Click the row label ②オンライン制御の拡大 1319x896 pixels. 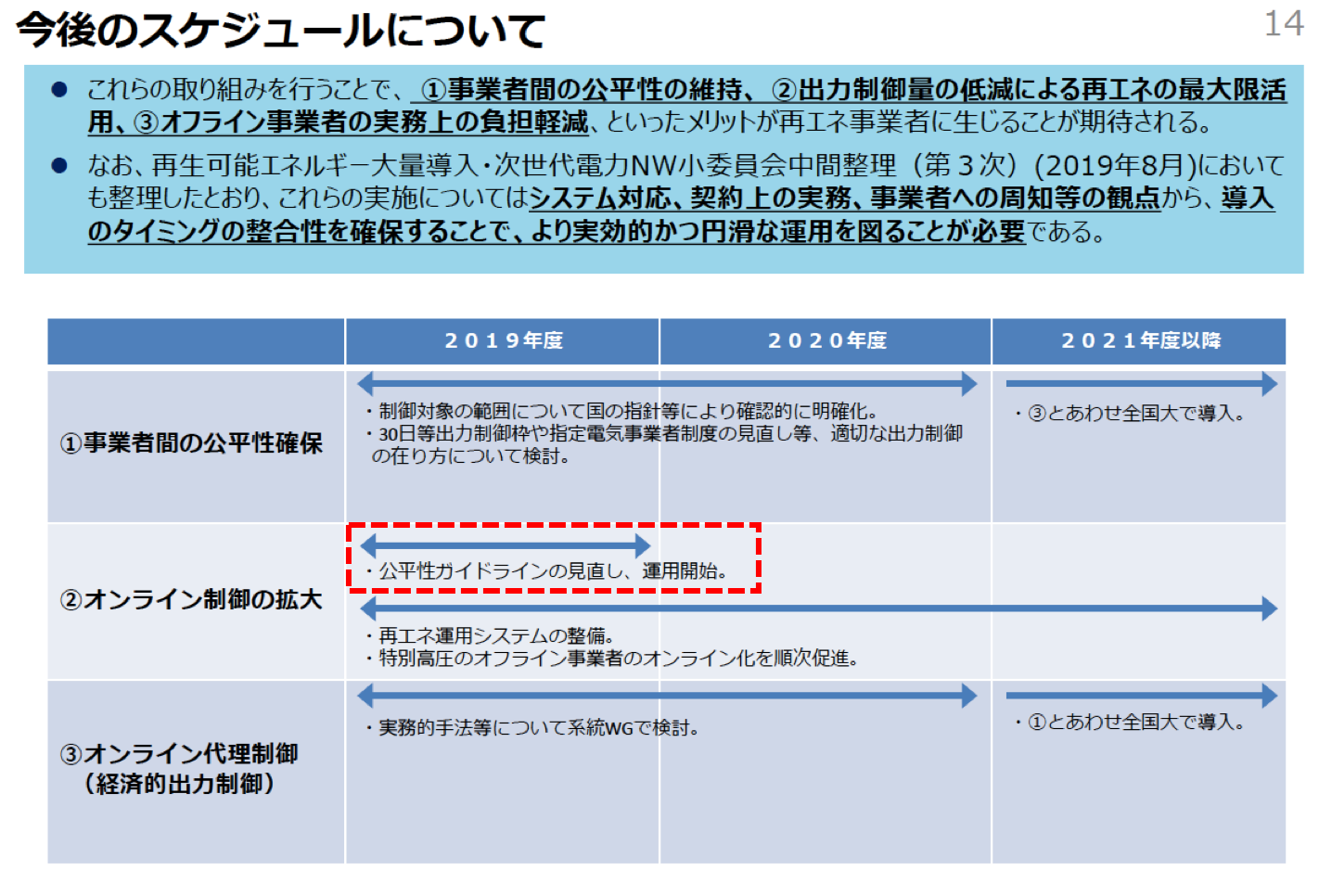[191, 600]
